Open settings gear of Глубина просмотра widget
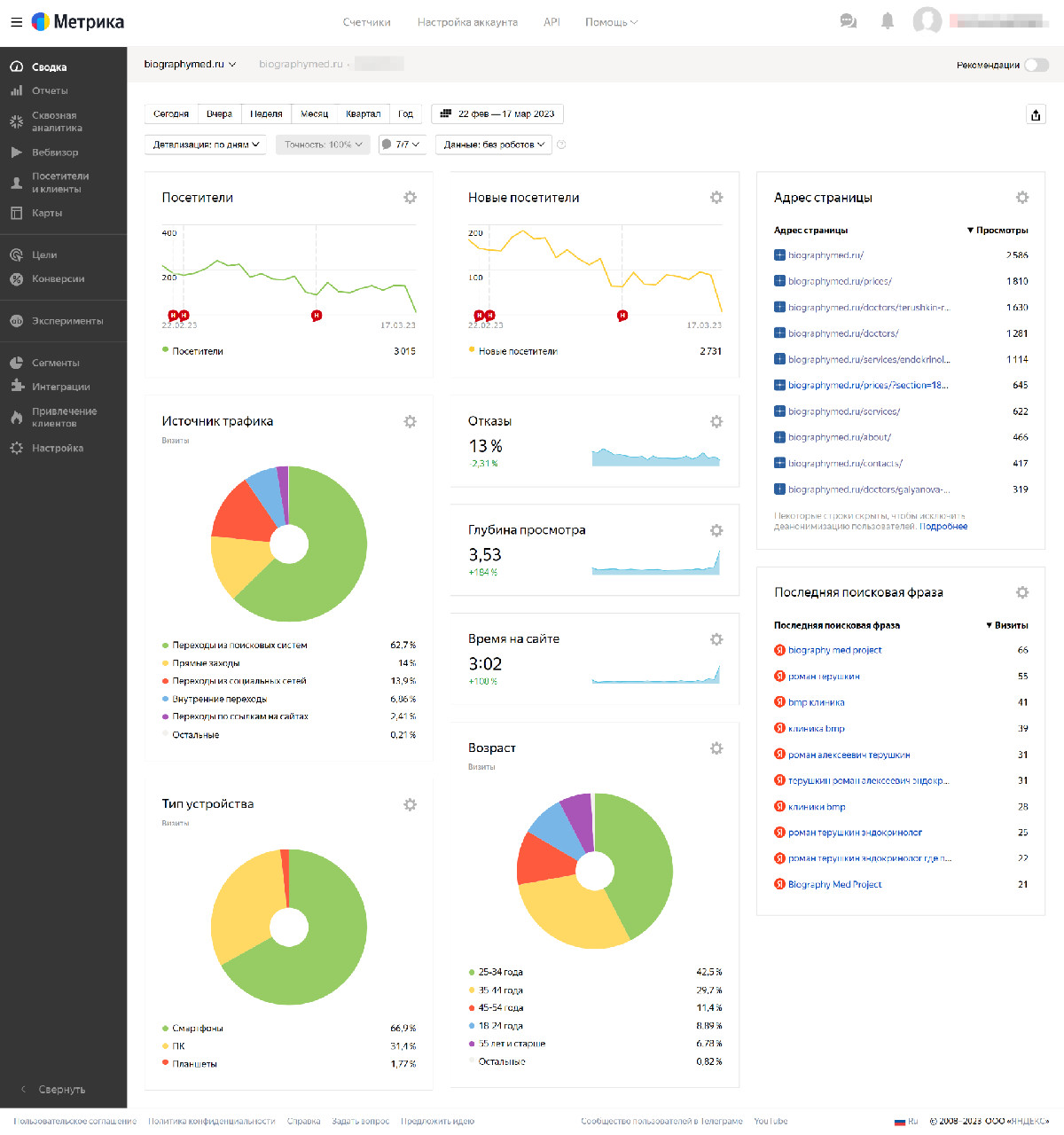This screenshot has height=1135, width=1064. [x=716, y=530]
